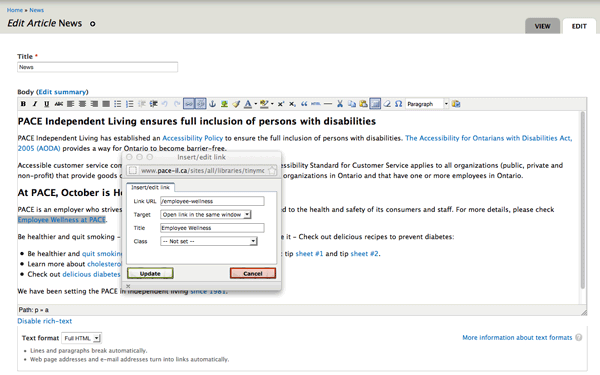The image size is (600, 375).
Task: Open the text color dropdown arrow
Action: [x=255, y=104]
